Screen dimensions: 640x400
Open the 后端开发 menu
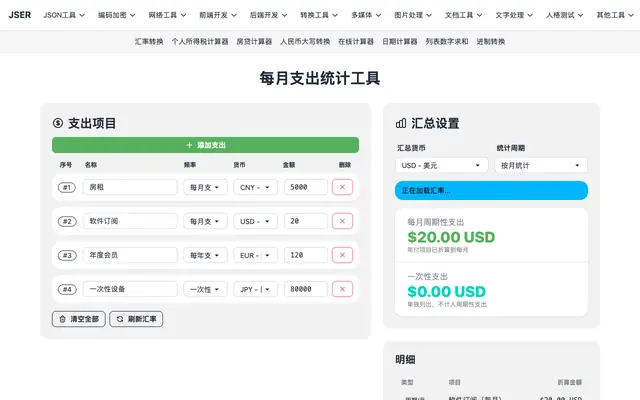click(x=268, y=15)
